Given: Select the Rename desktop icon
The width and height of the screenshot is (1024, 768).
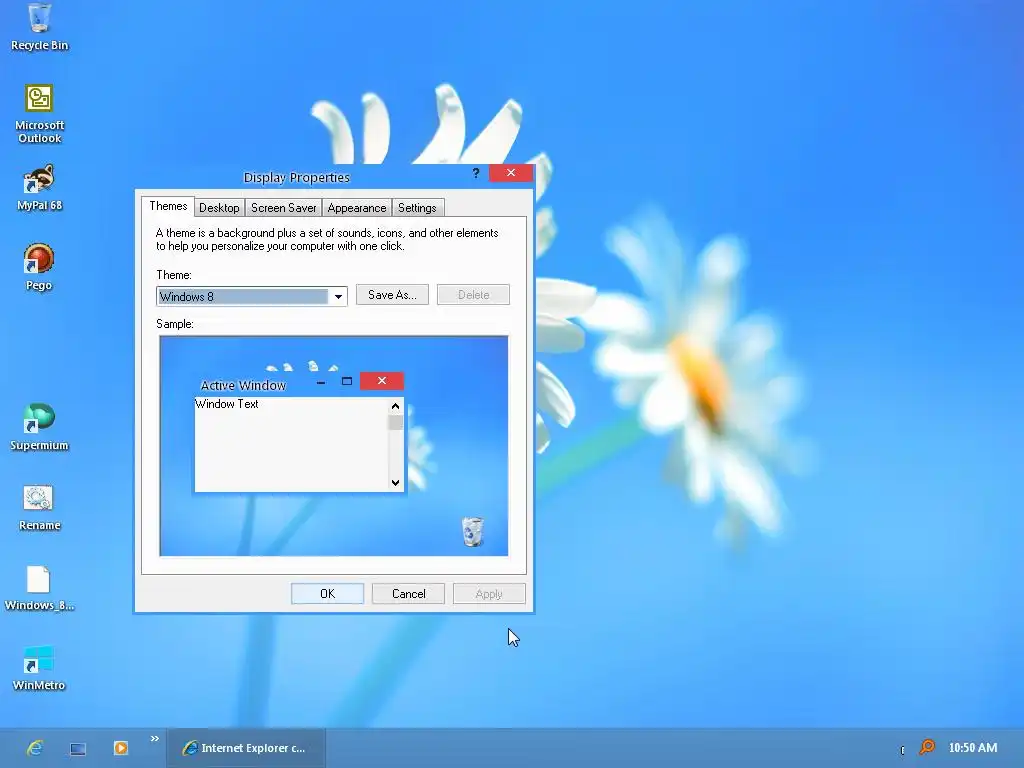Looking at the screenshot, I should tap(39, 507).
